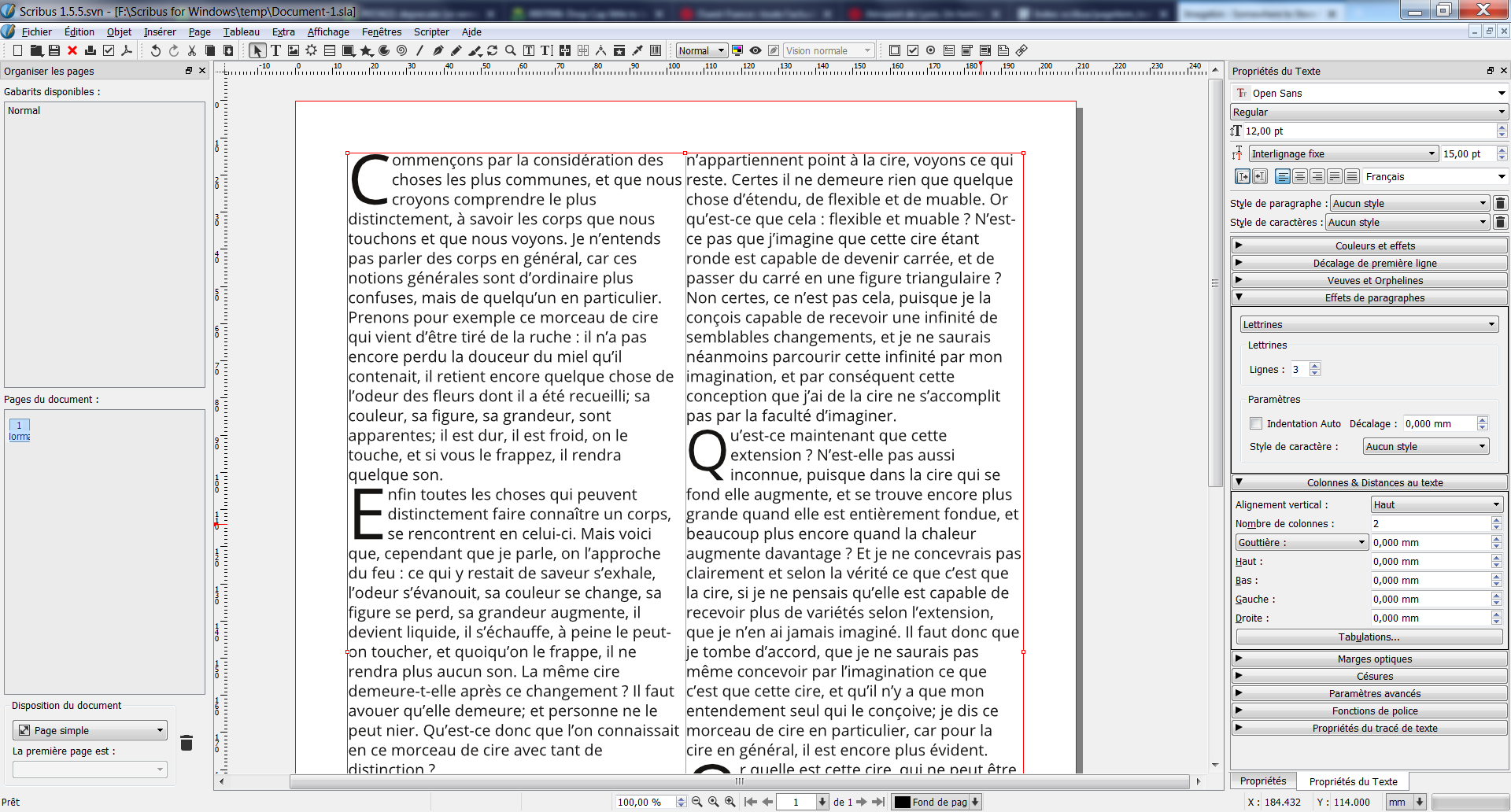The image size is (1511, 812).
Task: Select the Table tool
Action: tap(330, 50)
